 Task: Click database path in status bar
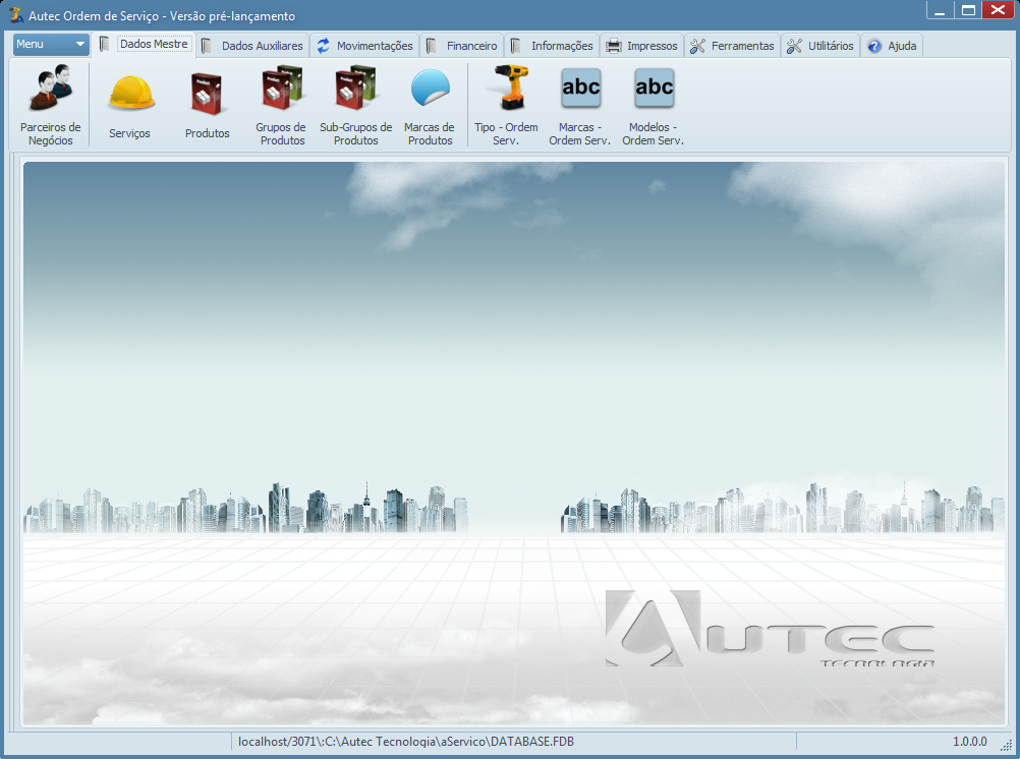pyautogui.click(x=406, y=741)
